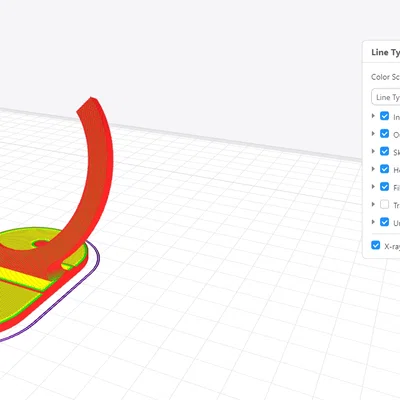This screenshot has width=400, height=400.
Task: Disable the X-ray checkbox
Action: coord(375,245)
